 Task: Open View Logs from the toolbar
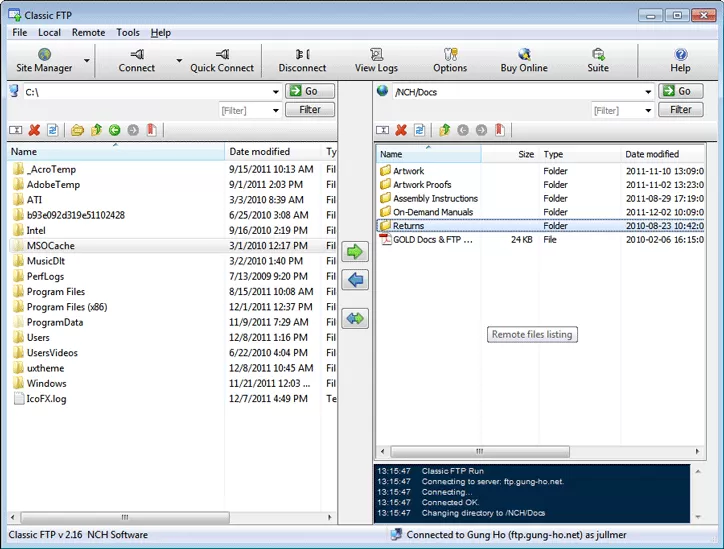click(x=376, y=60)
